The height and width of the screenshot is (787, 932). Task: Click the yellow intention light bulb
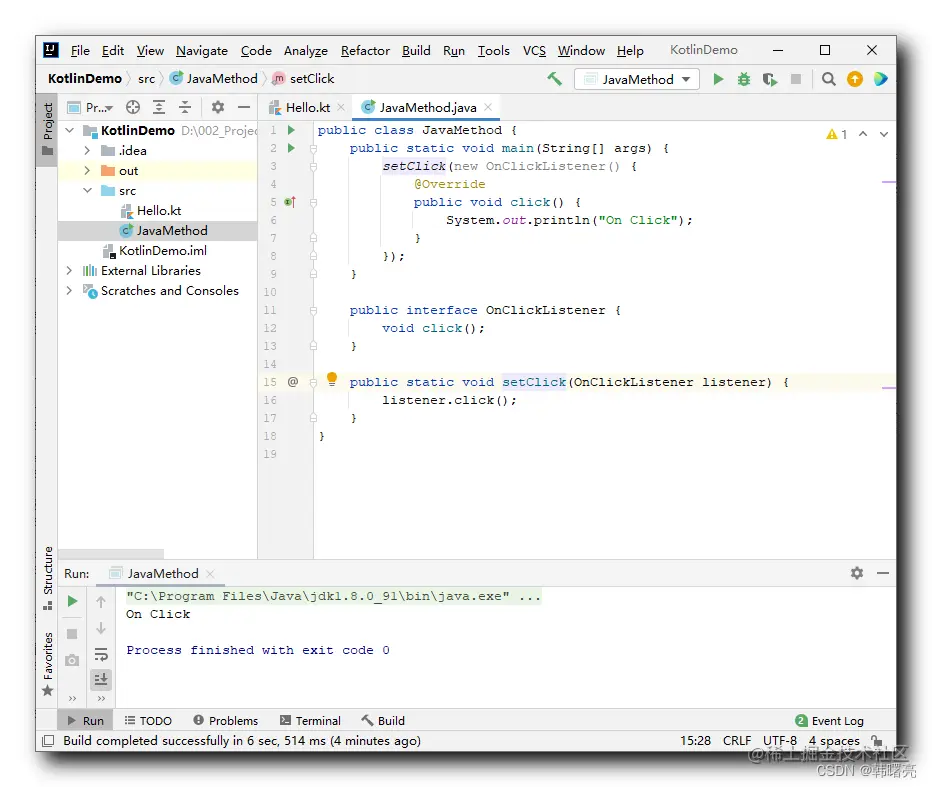coord(332,379)
